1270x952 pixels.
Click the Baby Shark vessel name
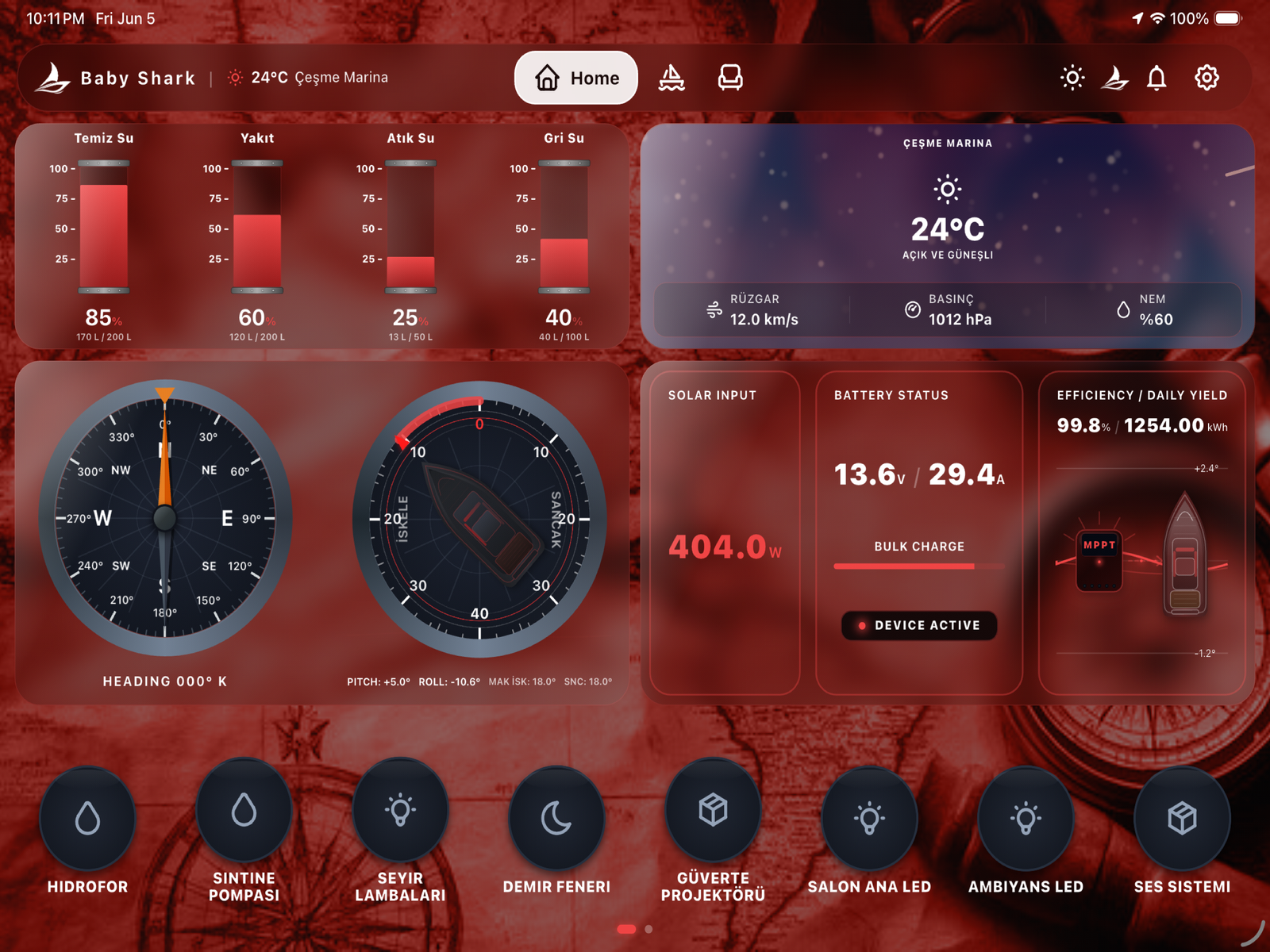(138, 78)
